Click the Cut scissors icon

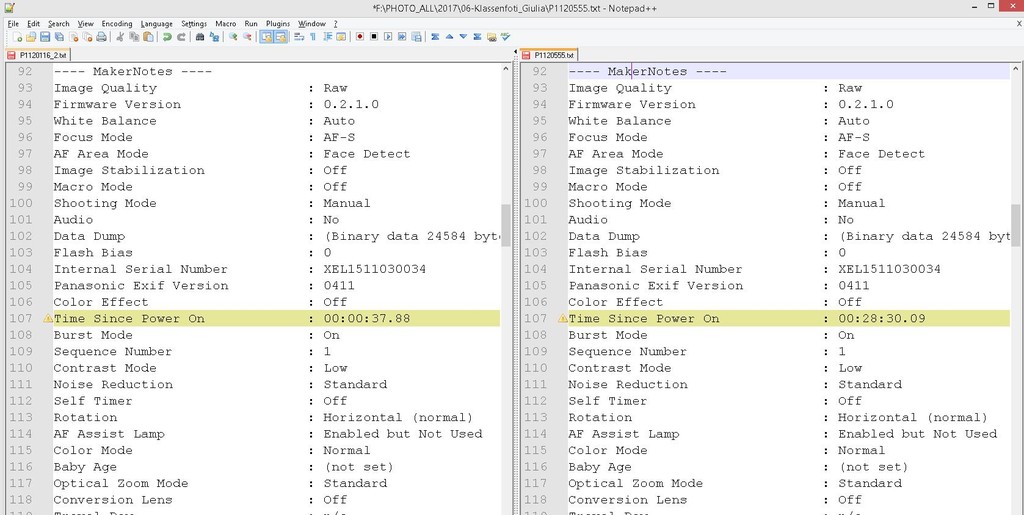120,37
